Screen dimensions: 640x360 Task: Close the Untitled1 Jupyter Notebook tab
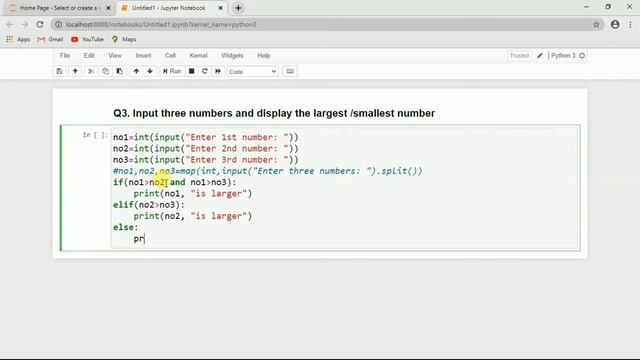(x=220, y=8)
